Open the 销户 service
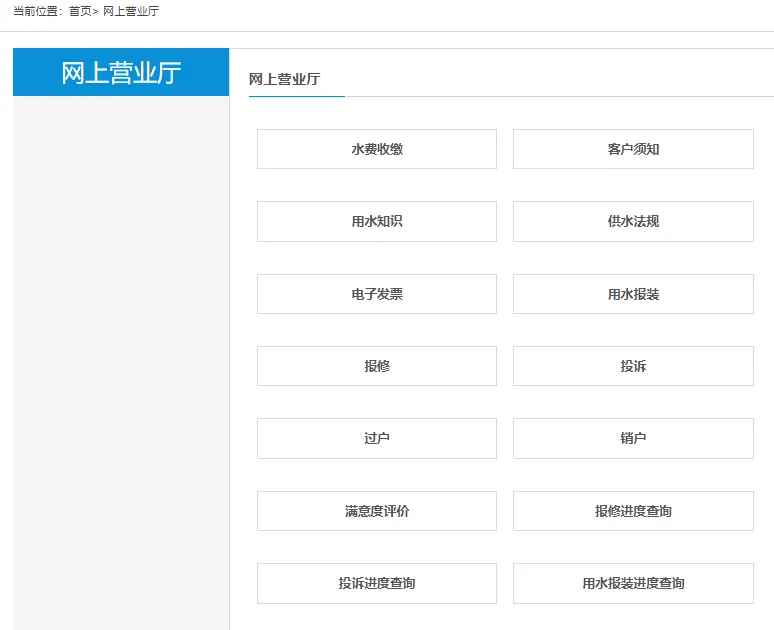 (633, 438)
